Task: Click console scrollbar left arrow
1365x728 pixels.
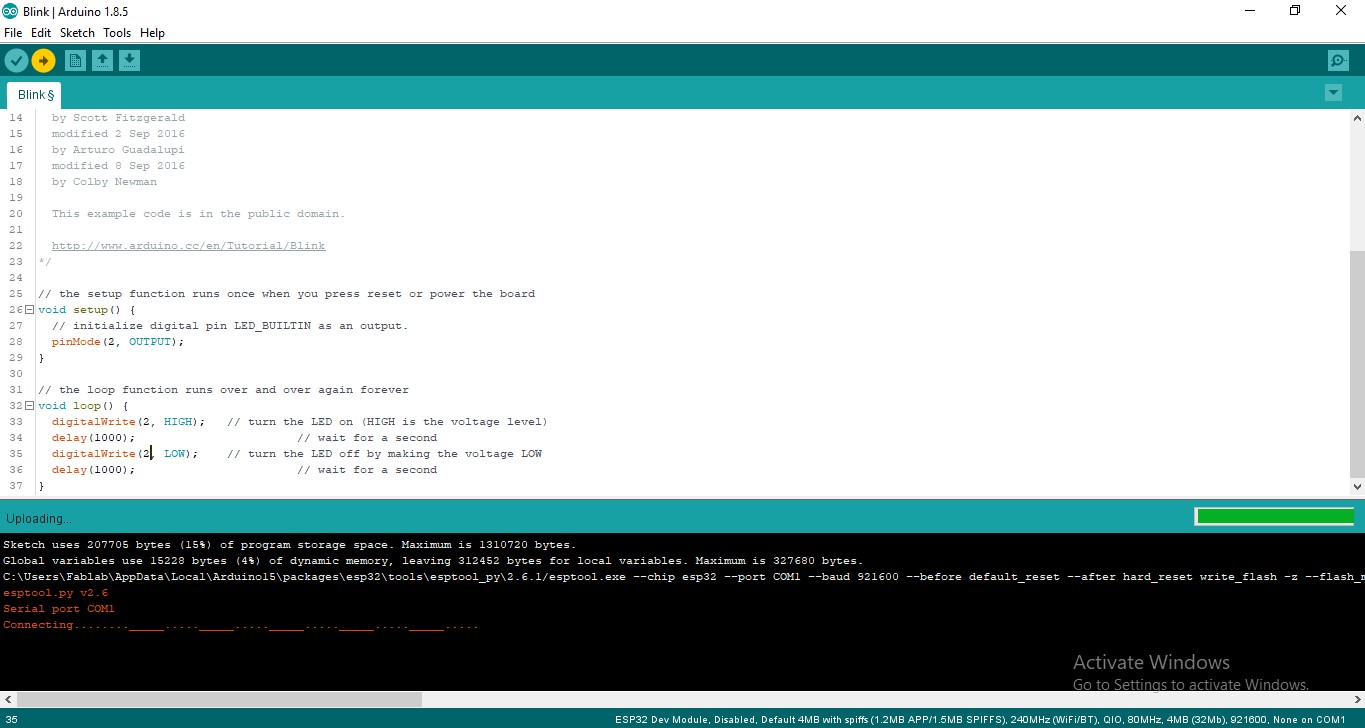Action: [x=8, y=700]
